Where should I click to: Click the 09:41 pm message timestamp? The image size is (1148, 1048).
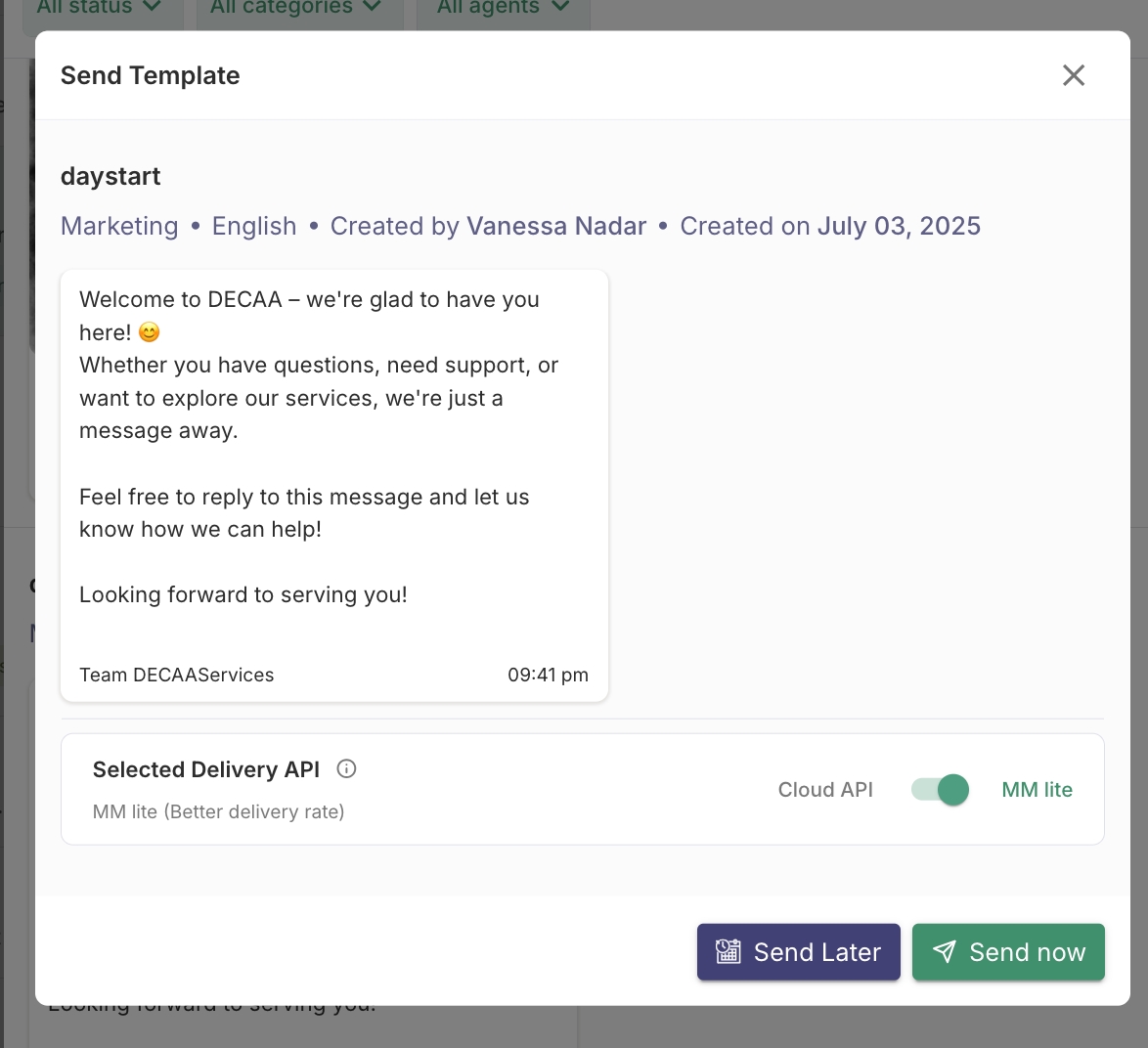click(548, 675)
